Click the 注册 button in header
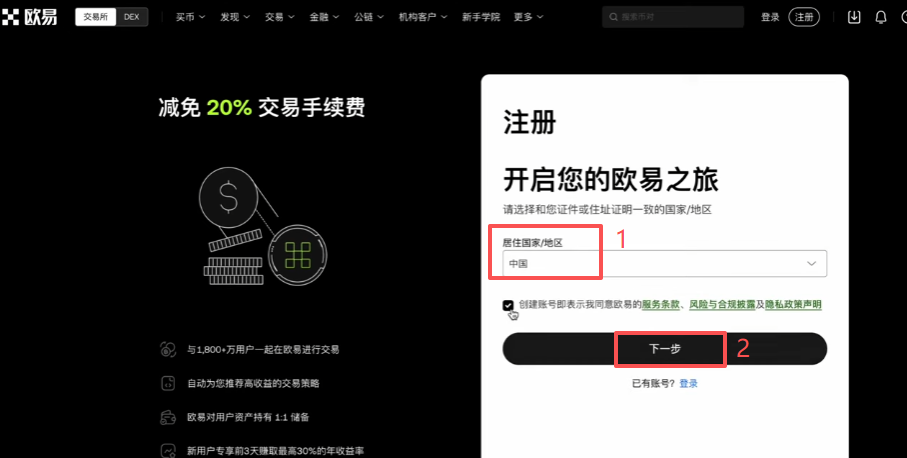907x458 pixels. pos(805,17)
